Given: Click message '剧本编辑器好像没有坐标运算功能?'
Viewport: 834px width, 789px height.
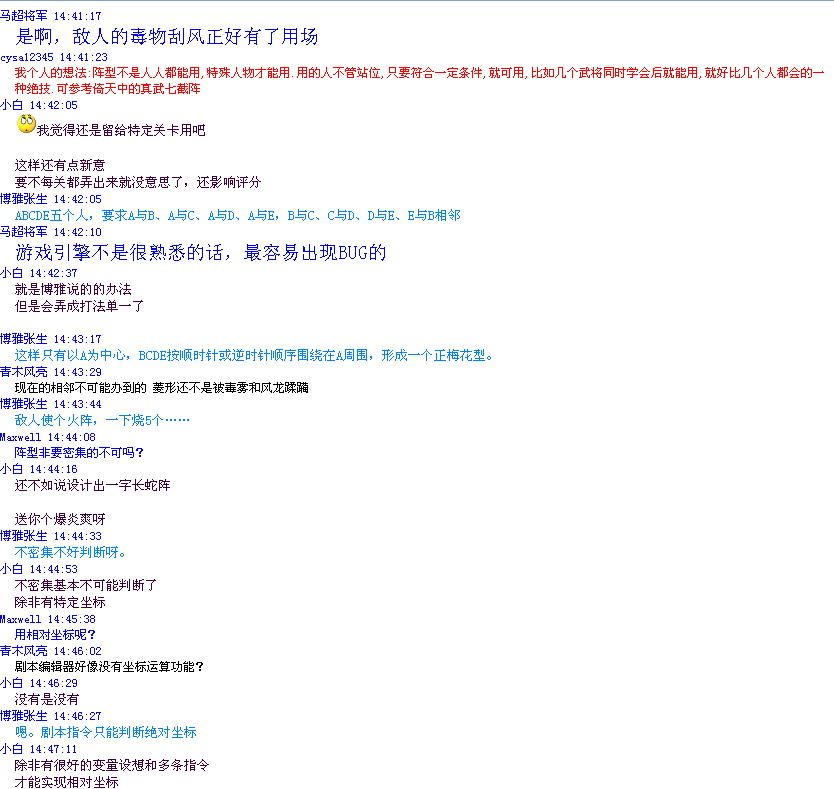Looking at the screenshot, I should pyautogui.click(x=109, y=667).
